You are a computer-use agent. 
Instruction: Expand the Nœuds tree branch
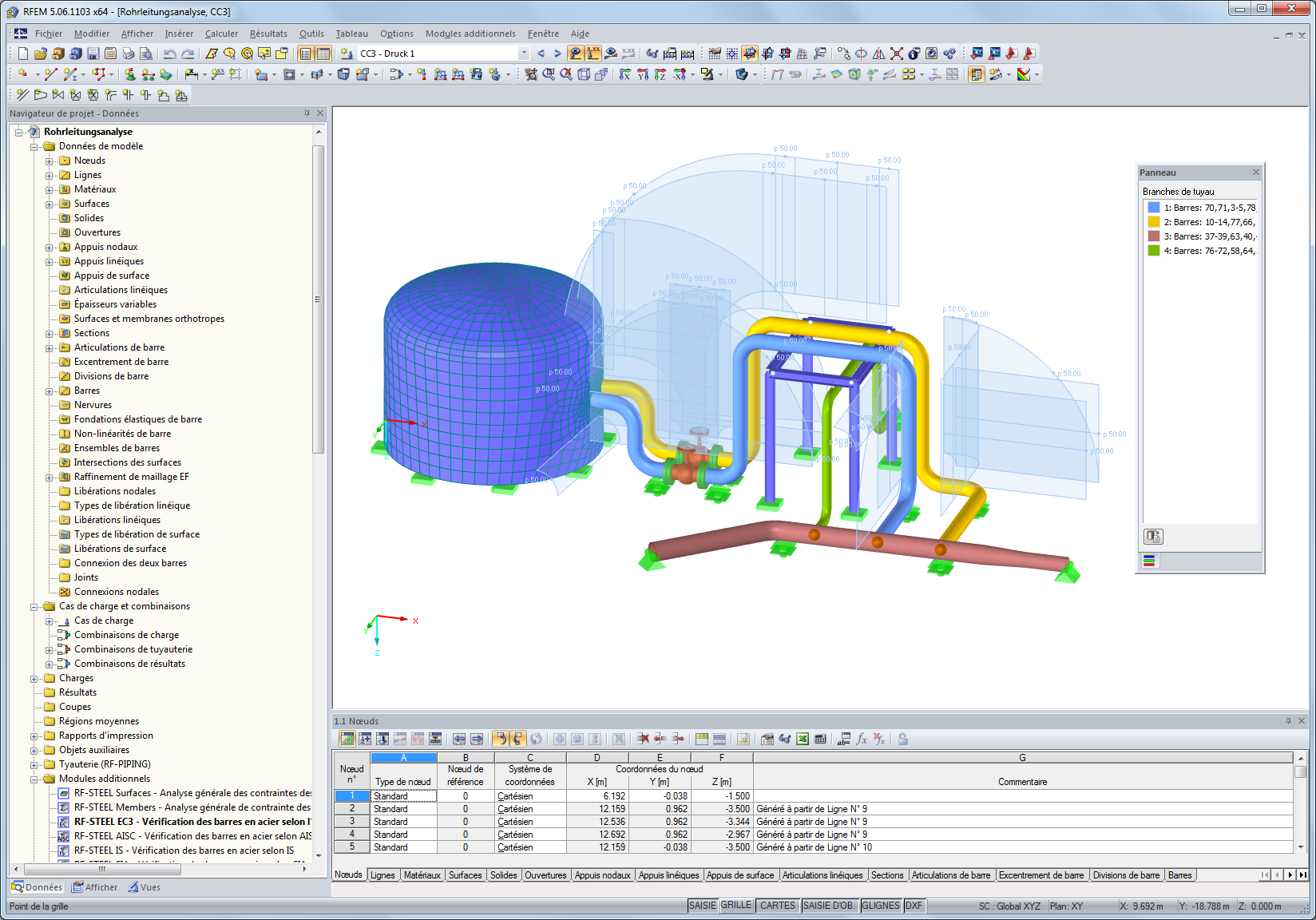tap(50, 161)
